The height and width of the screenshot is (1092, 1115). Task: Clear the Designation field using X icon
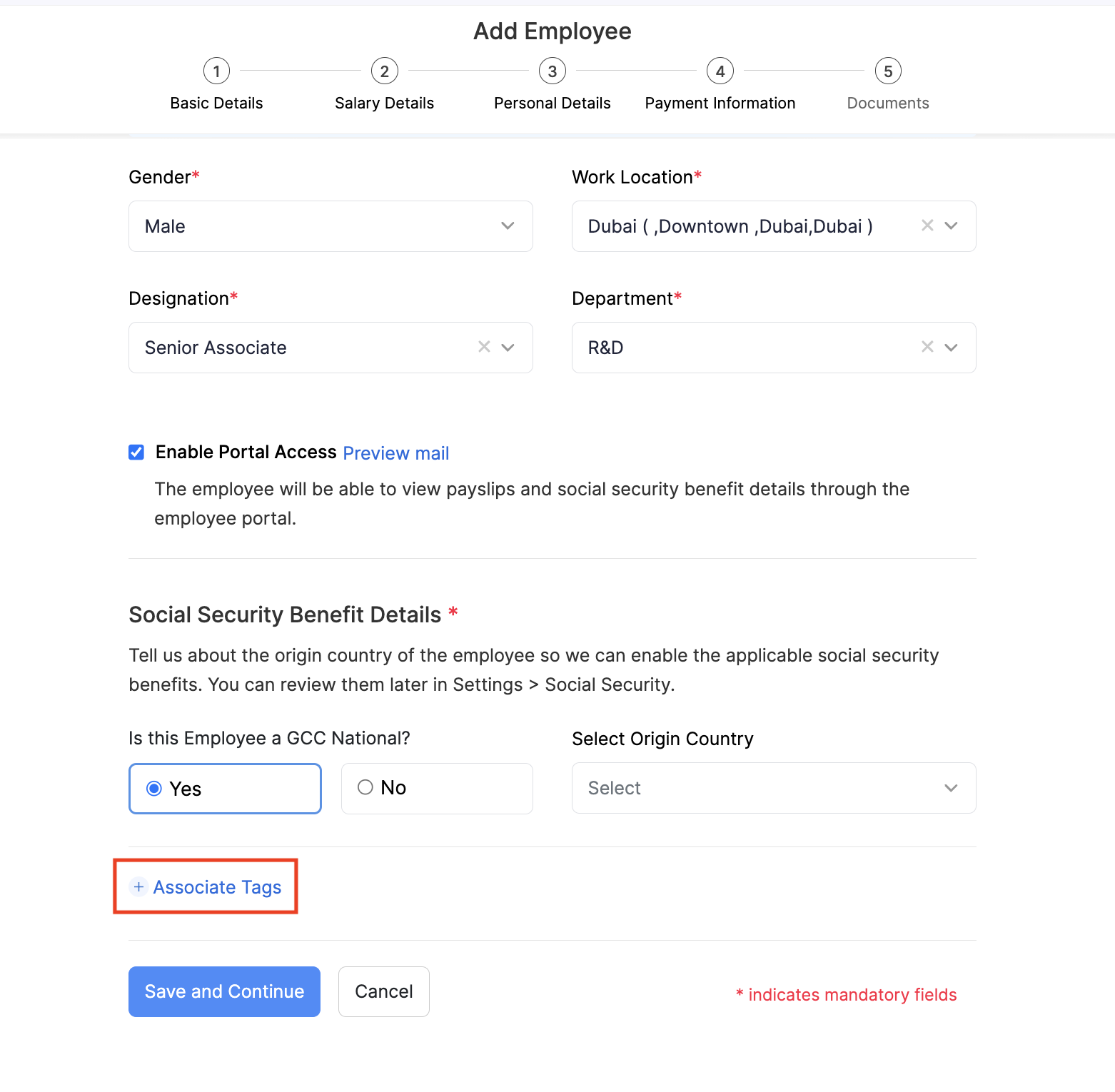click(484, 347)
